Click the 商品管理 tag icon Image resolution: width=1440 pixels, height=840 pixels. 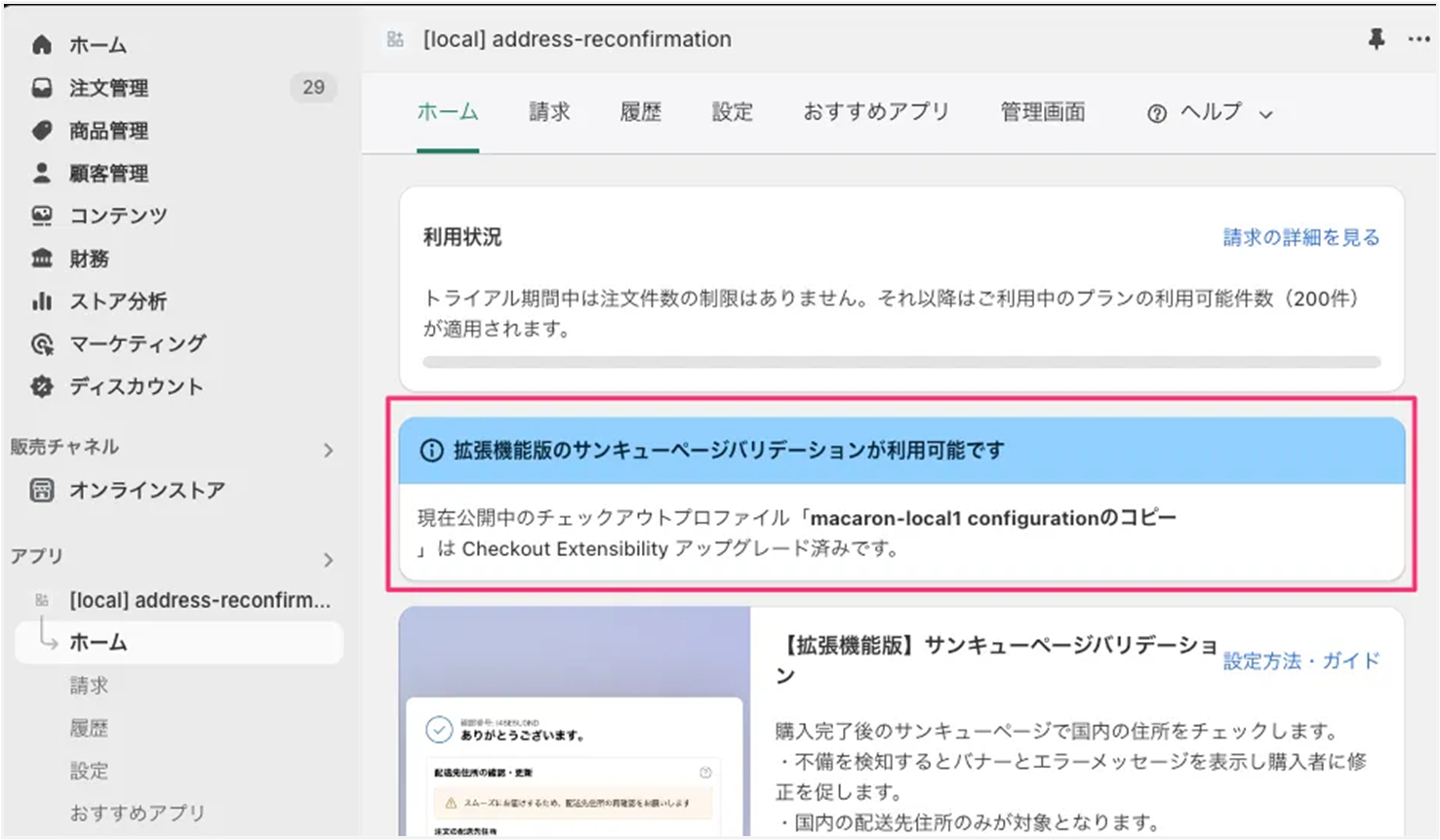42,131
